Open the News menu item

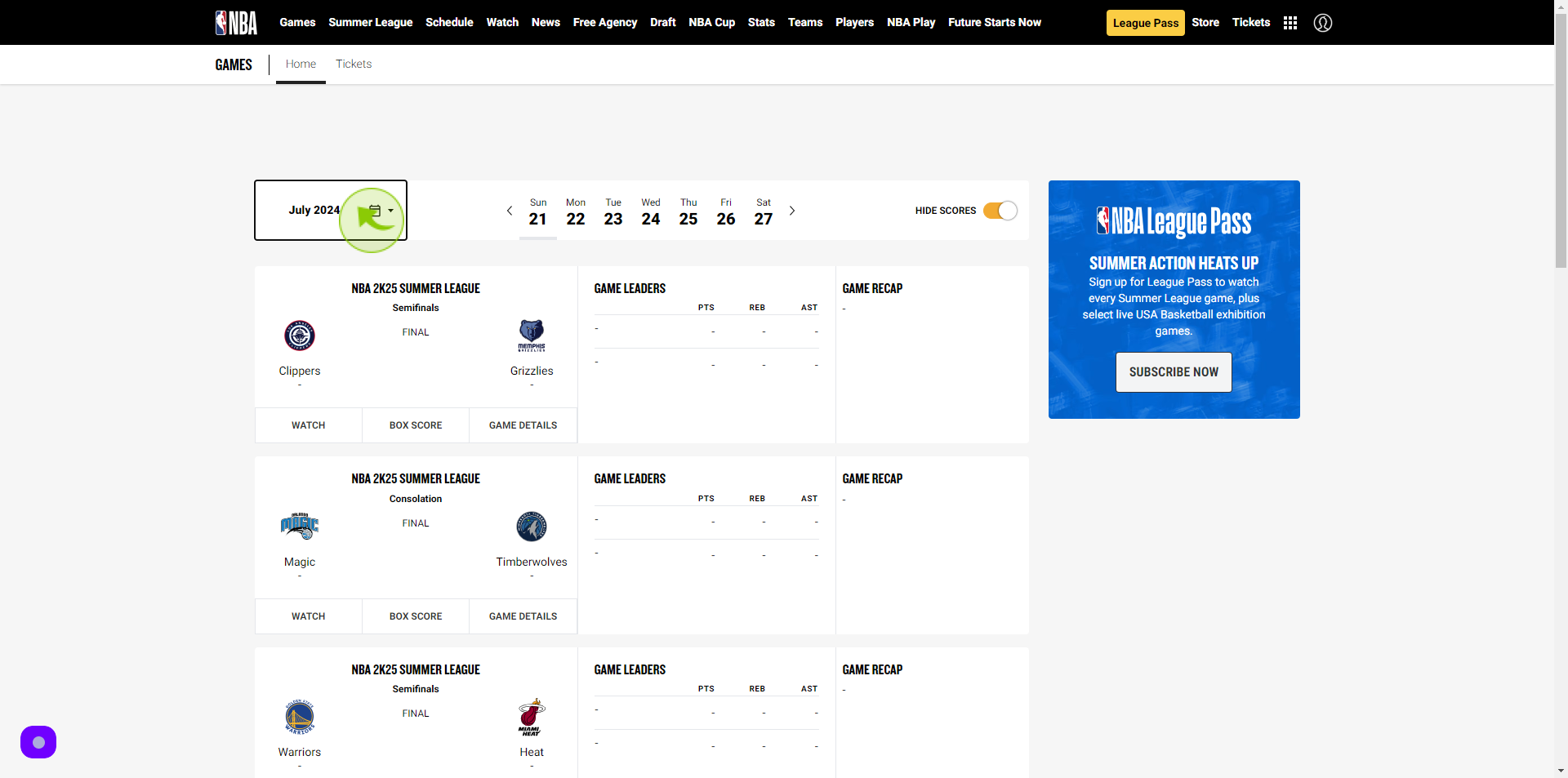(546, 23)
